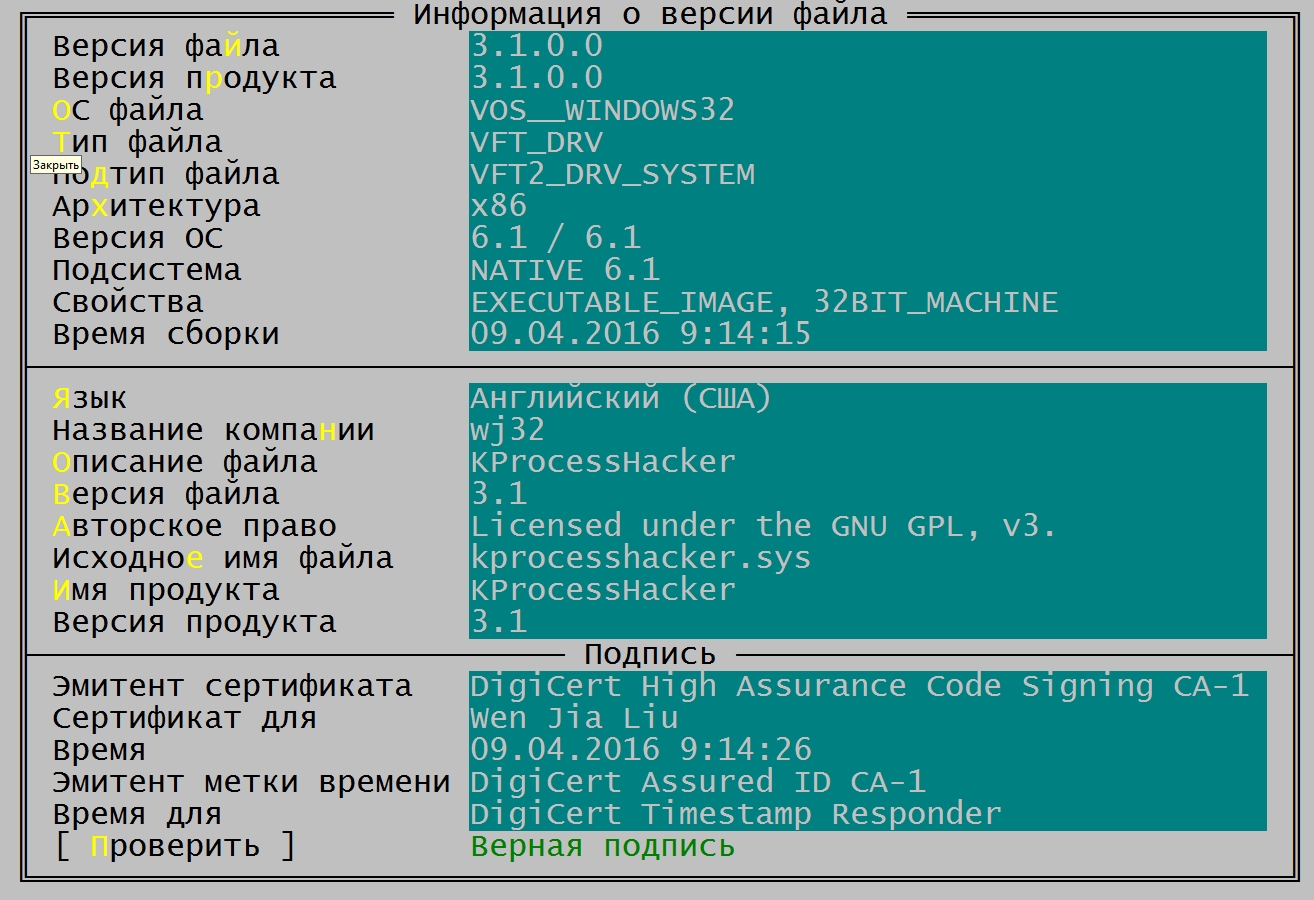Click the Название компании value wj32
The width and height of the screenshot is (1314, 900).
point(868,430)
